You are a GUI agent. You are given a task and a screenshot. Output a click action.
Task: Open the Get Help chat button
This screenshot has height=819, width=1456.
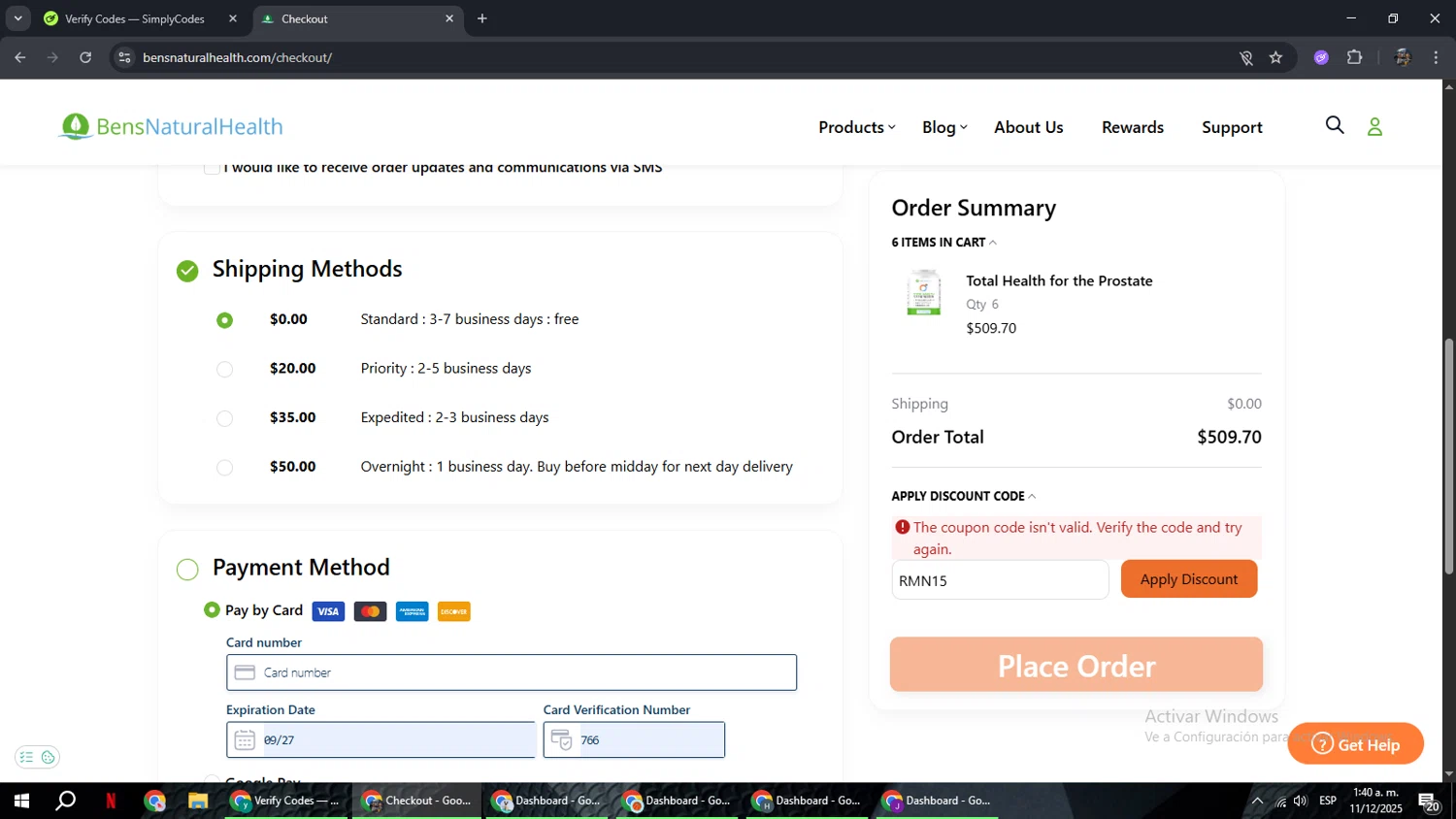(x=1355, y=744)
